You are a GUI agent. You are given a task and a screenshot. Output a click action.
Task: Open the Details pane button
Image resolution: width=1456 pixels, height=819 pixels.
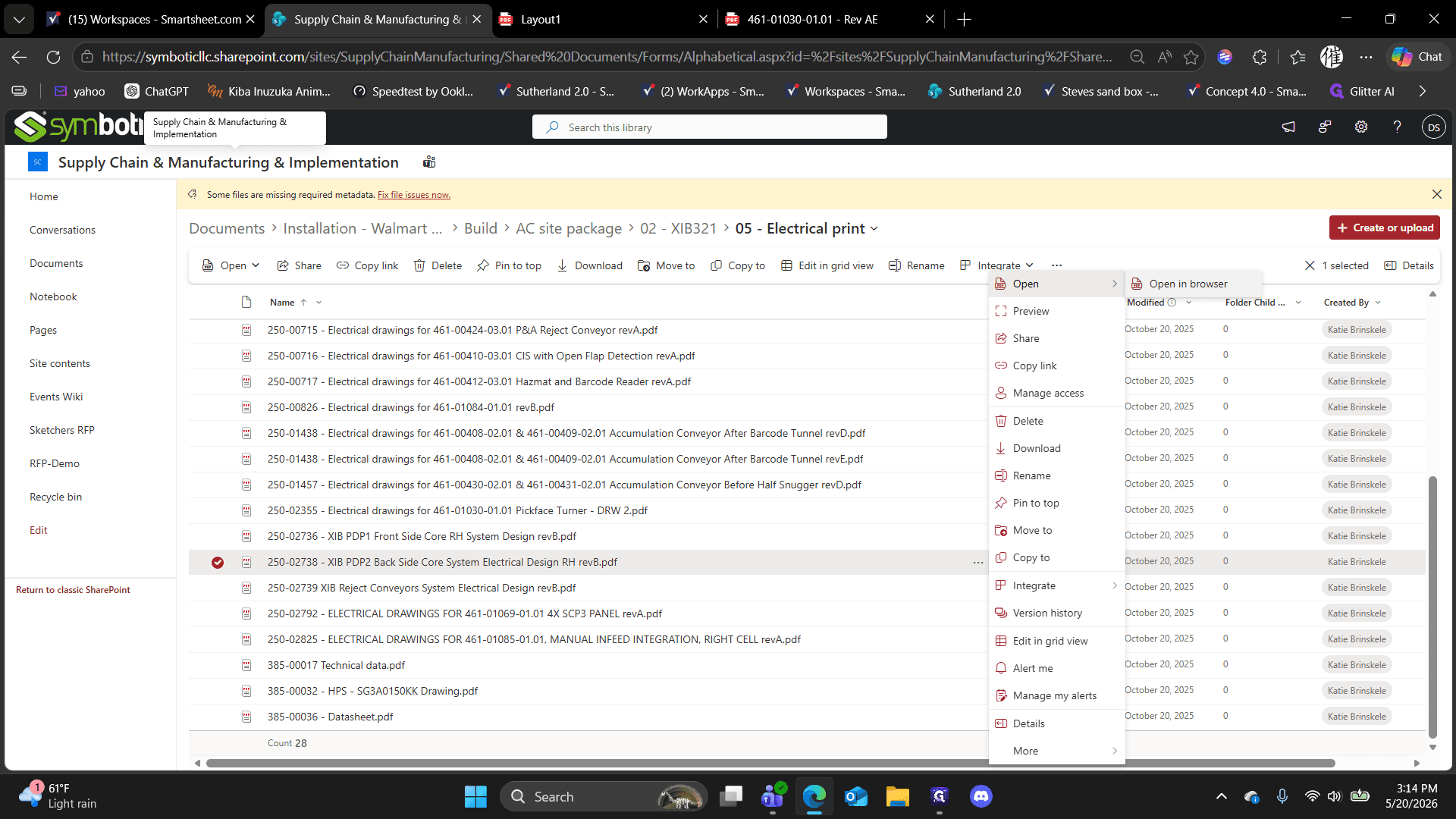tap(1409, 265)
